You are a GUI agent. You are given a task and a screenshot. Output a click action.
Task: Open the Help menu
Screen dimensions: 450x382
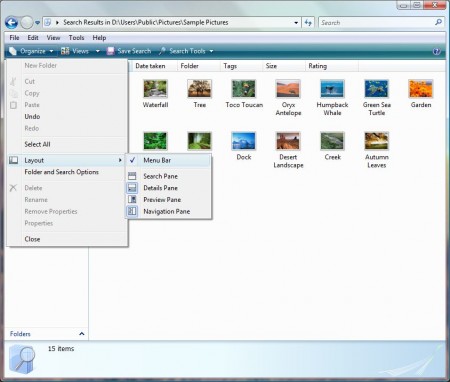[x=99, y=38]
